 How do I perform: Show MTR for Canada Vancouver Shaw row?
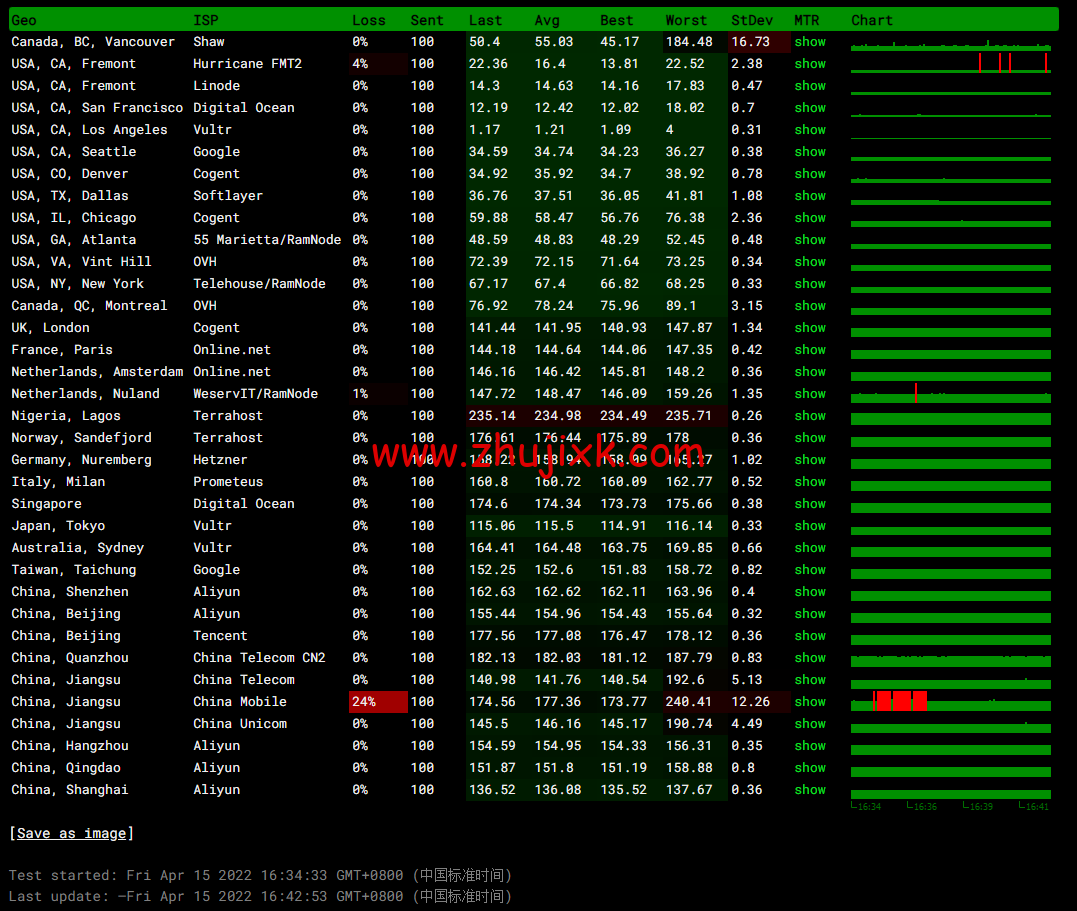[810, 42]
